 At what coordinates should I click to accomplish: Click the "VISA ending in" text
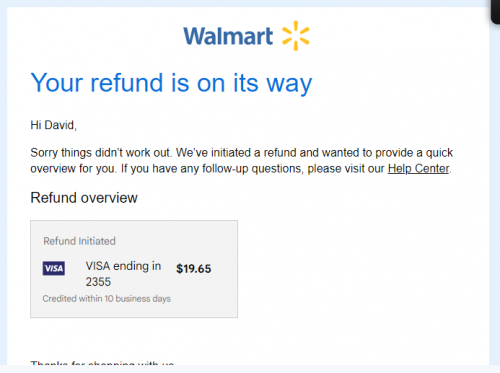123,266
